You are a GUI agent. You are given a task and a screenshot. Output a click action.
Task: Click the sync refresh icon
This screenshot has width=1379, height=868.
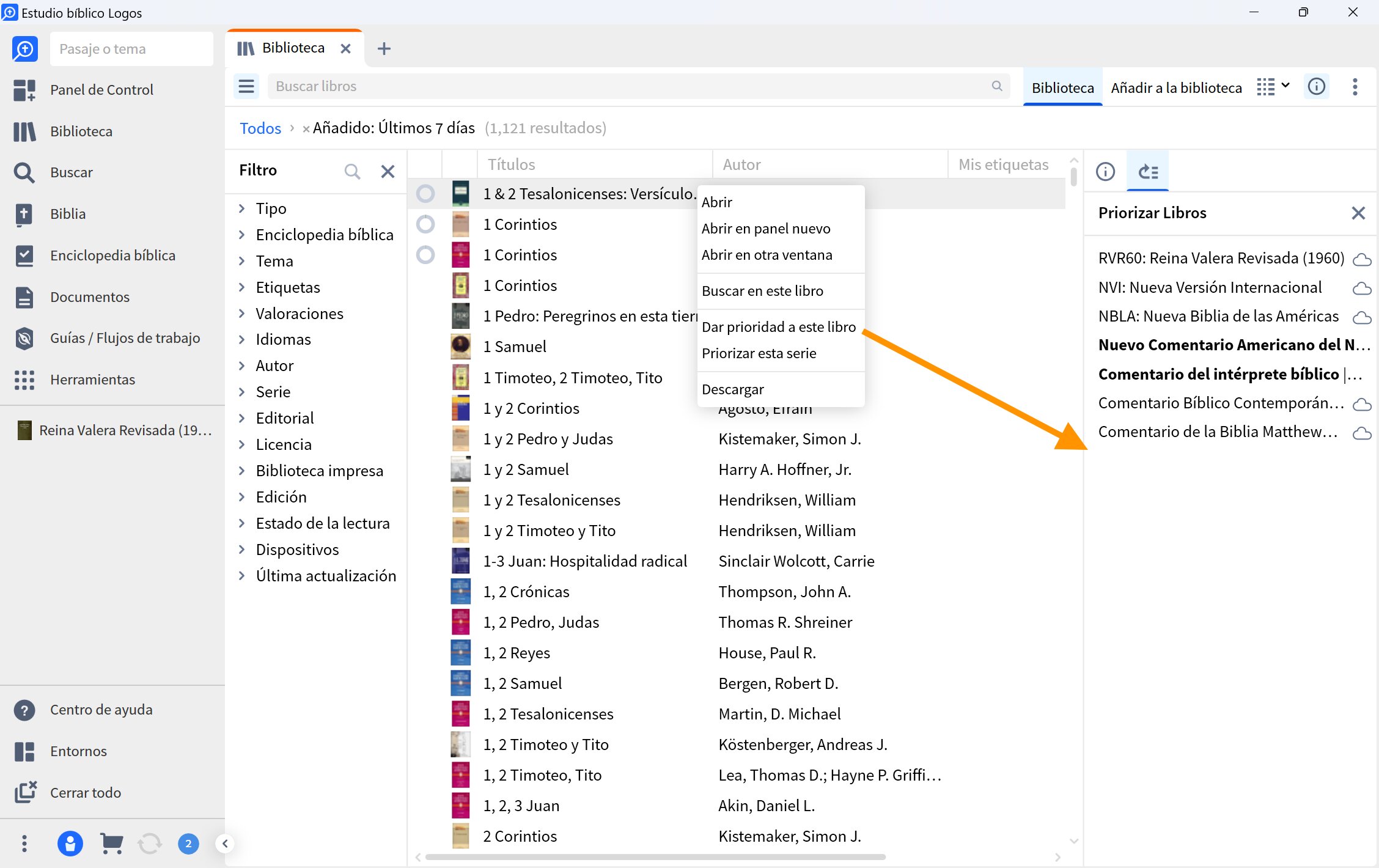150,844
